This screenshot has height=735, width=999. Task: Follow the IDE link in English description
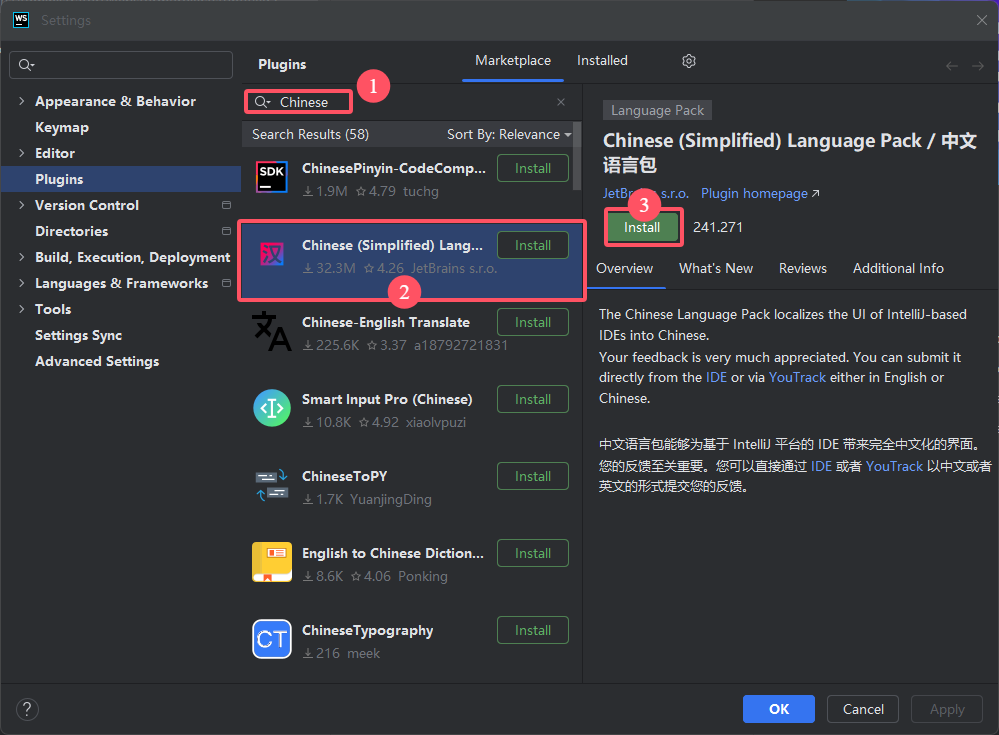(x=716, y=377)
